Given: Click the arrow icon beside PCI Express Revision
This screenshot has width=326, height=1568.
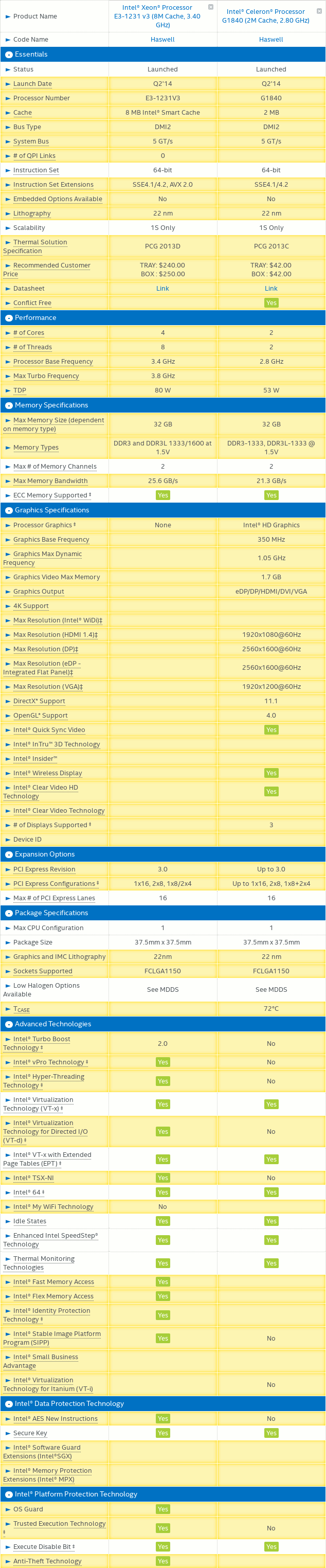Looking at the screenshot, I should [x=8, y=869].
